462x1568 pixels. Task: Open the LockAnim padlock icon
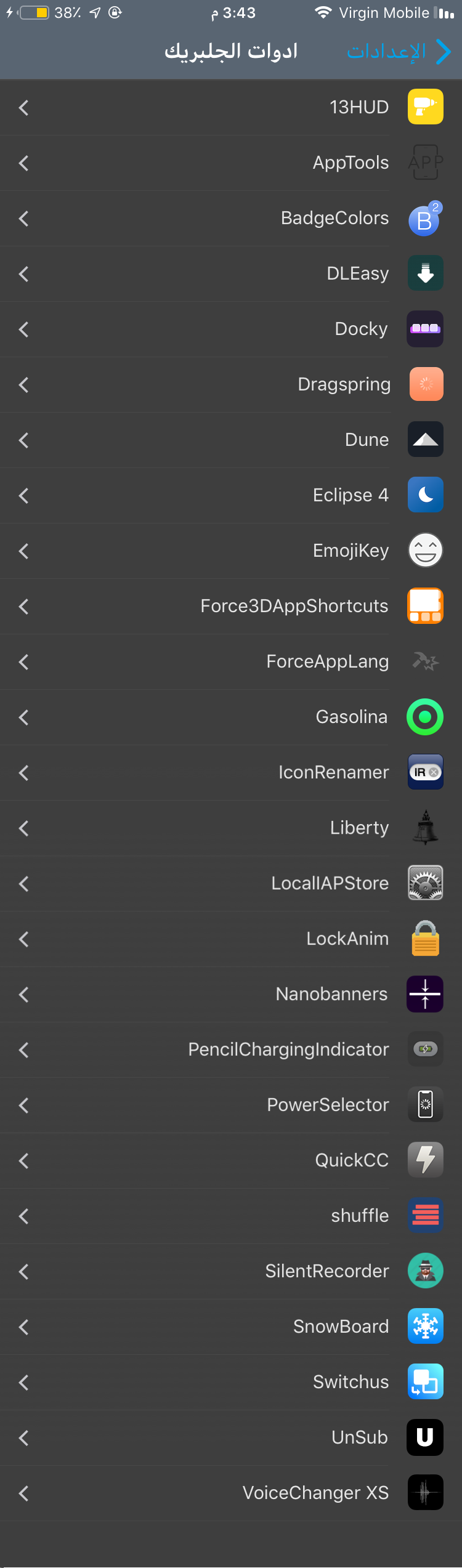click(425, 938)
